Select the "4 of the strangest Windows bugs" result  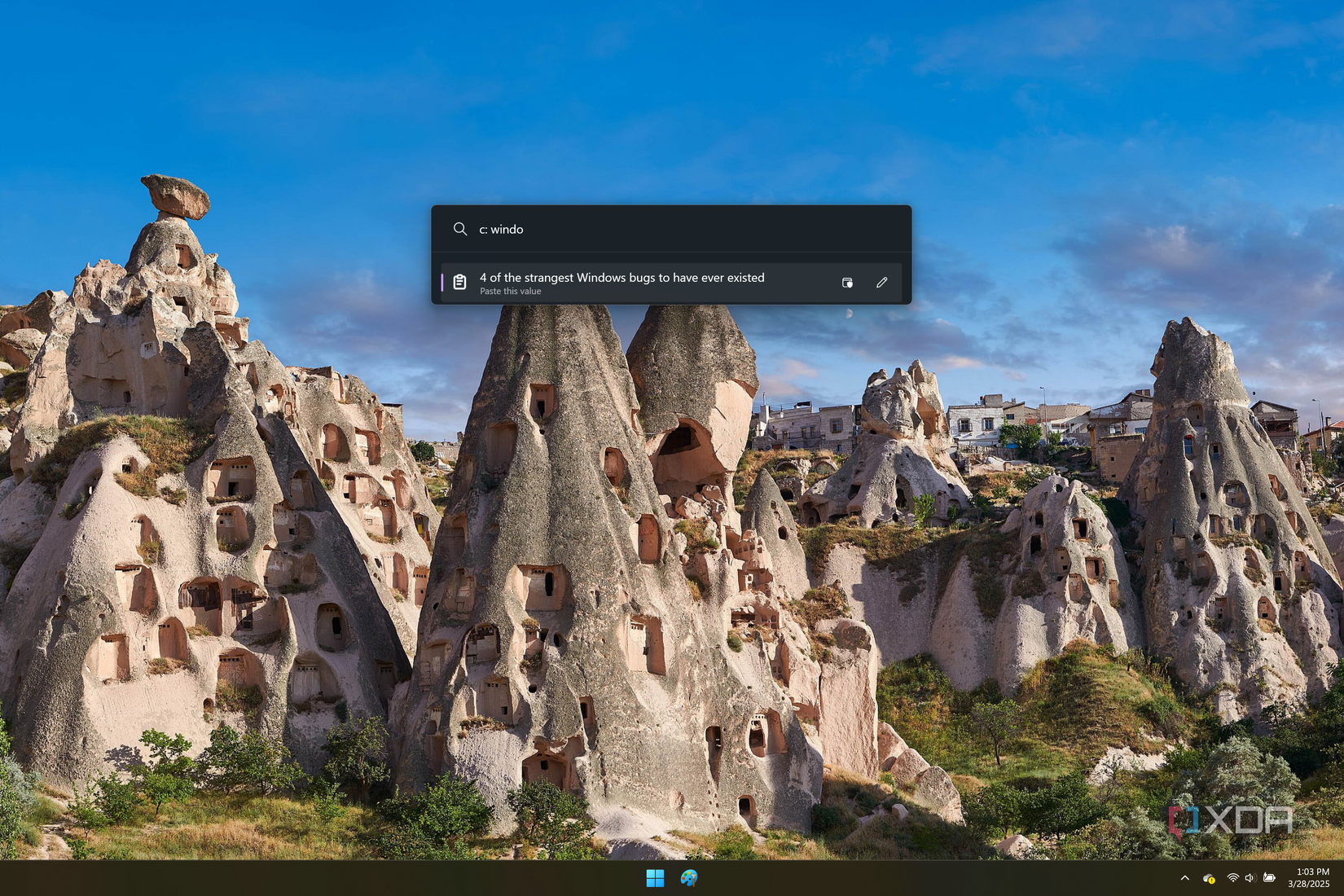coord(671,283)
